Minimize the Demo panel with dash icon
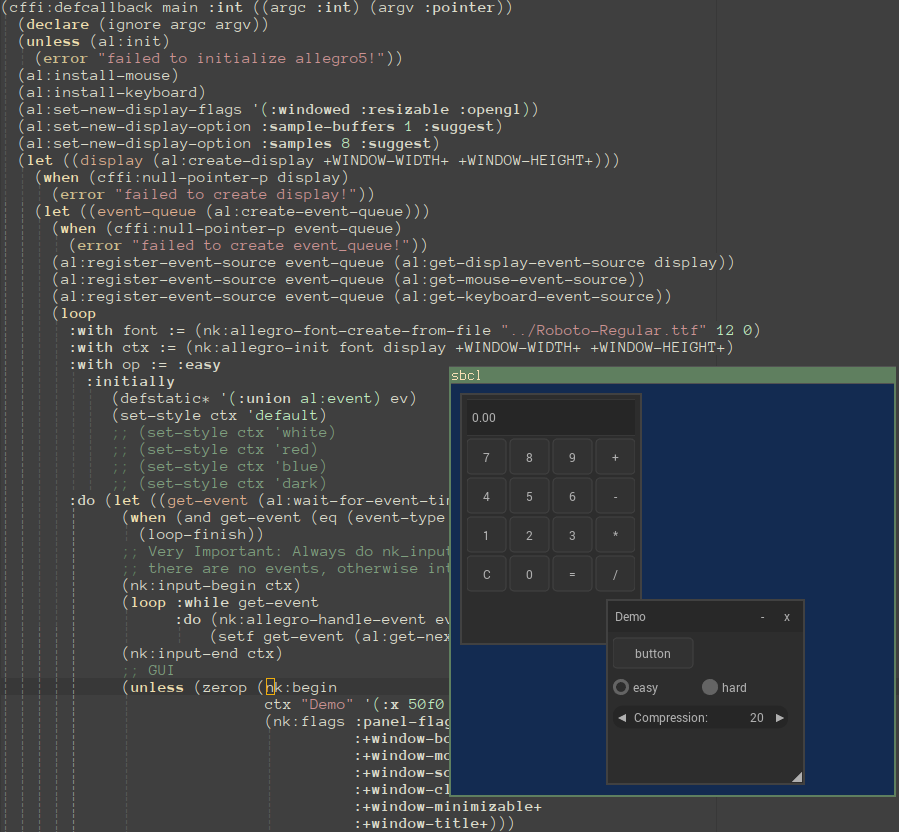The image size is (899, 832). point(763,617)
